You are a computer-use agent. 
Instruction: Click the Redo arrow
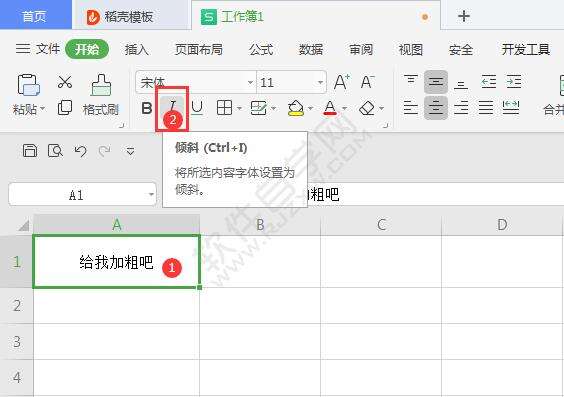105,151
